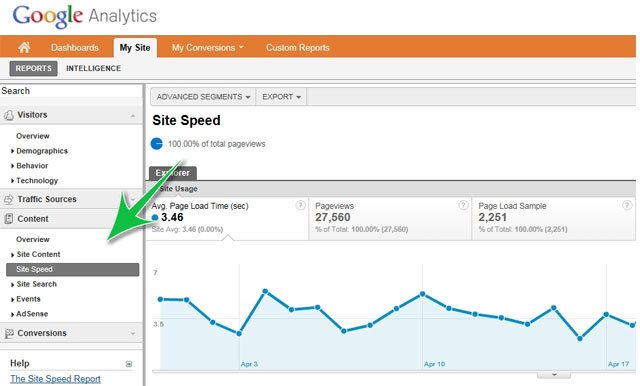Open the Custom Reports tab
This screenshot has height=386, width=640.
(x=298, y=48)
